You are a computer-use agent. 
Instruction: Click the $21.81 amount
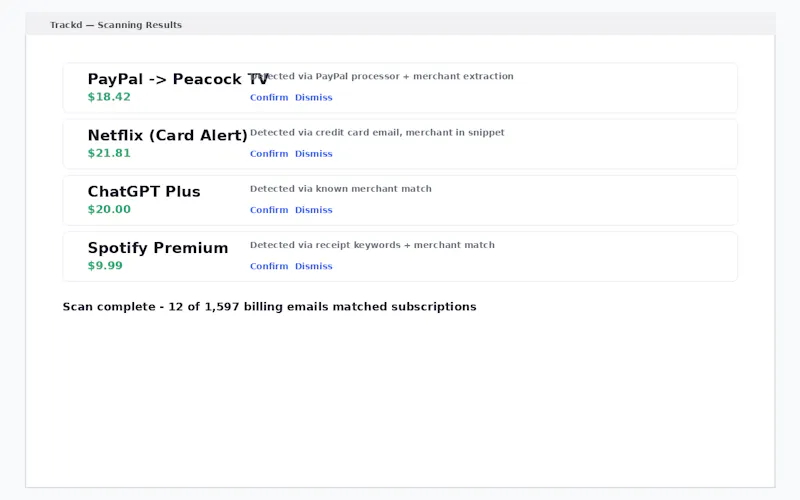109,153
